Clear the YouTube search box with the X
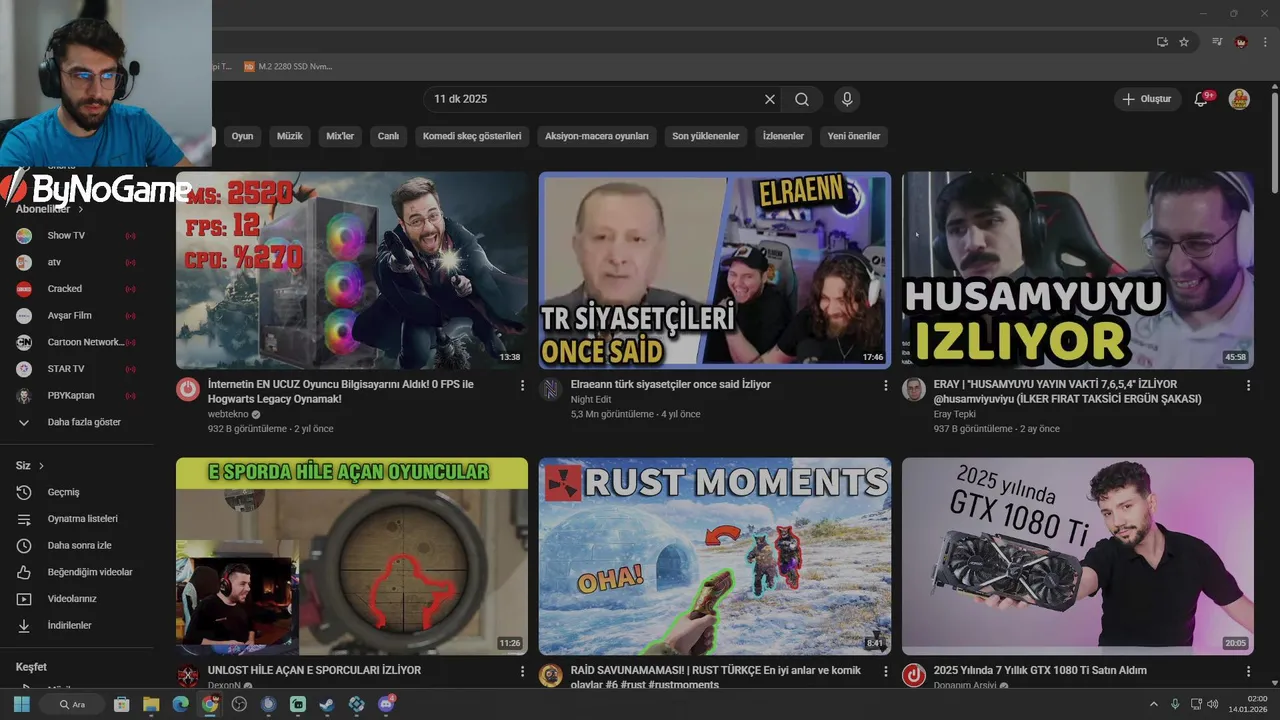Viewport: 1280px width, 720px height. 770,99
